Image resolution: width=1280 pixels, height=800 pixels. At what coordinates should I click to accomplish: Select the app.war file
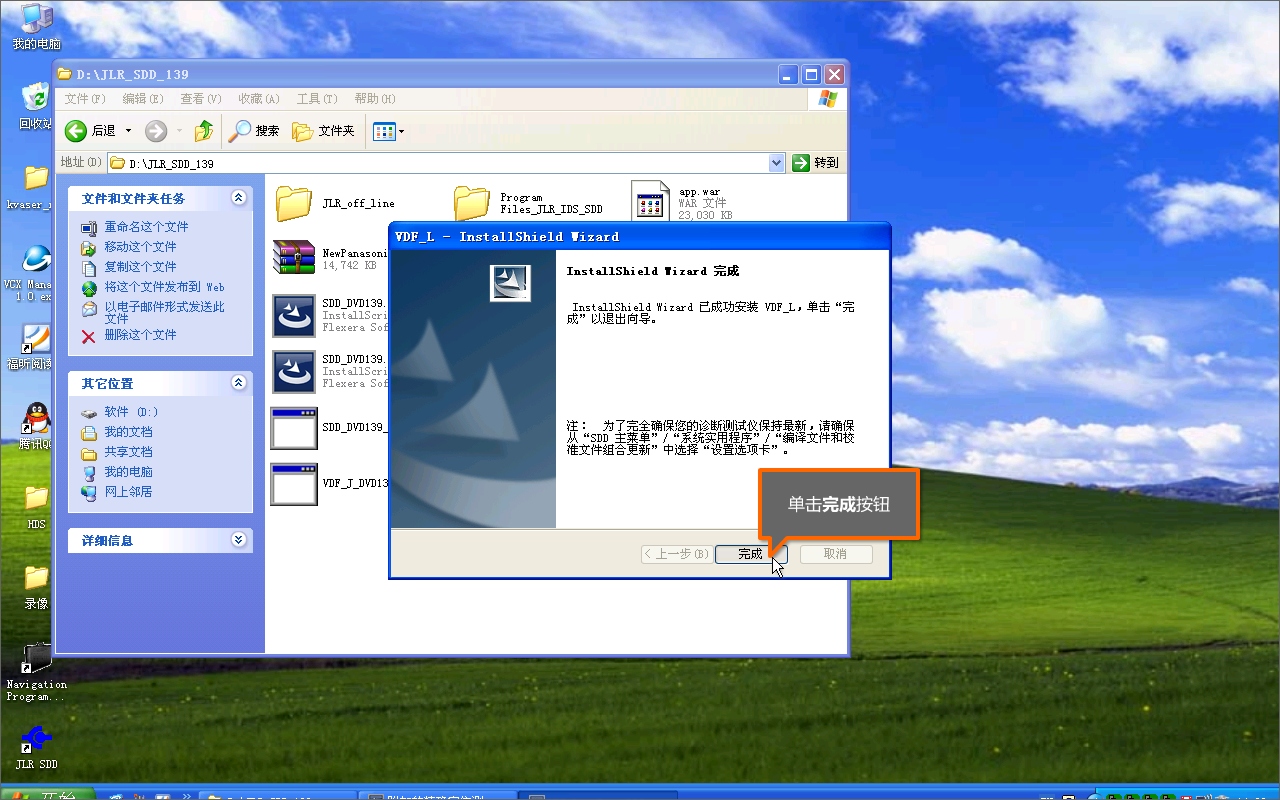683,203
